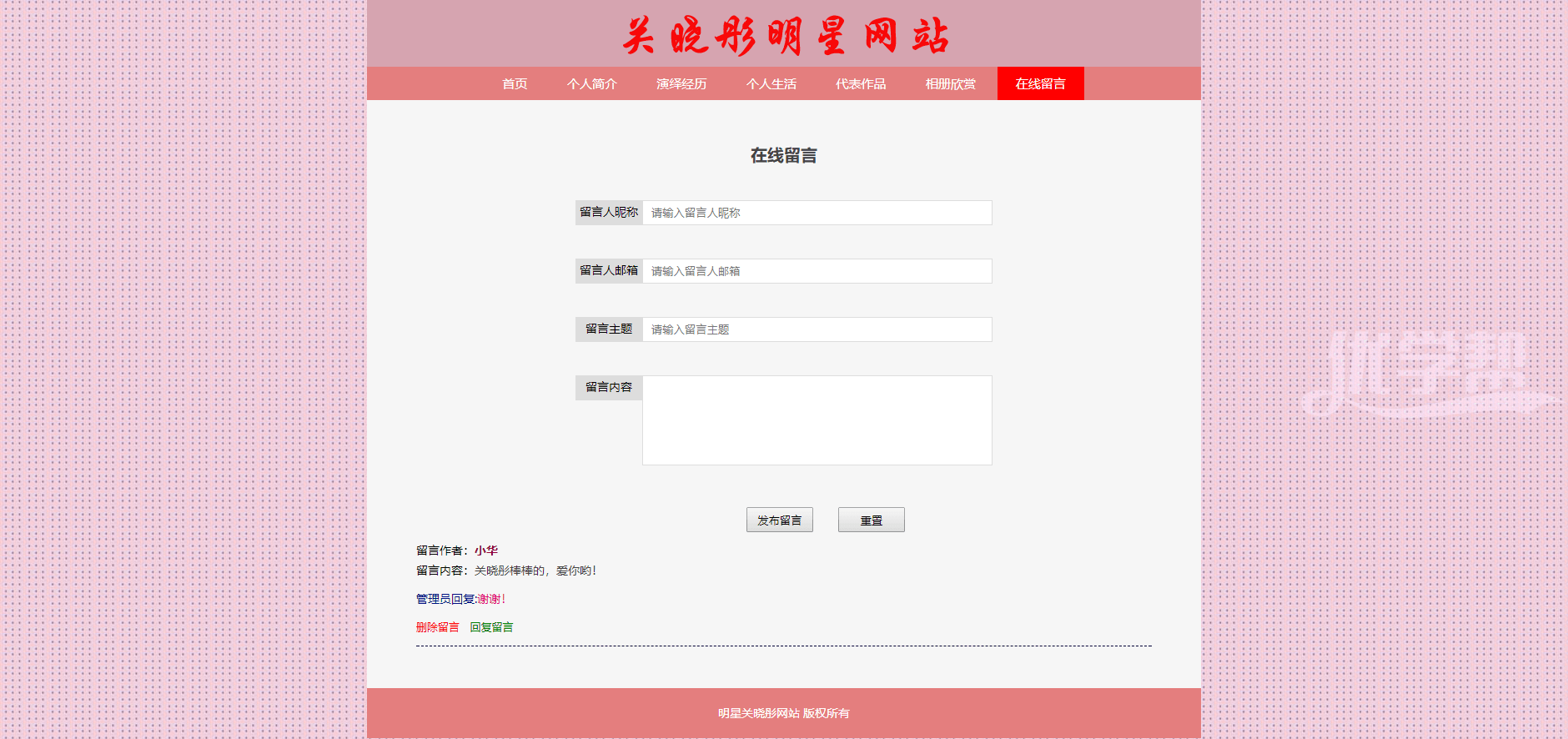The height and width of the screenshot is (739, 1568).
Task: Open the 代表作品 menu item
Action: click(861, 83)
